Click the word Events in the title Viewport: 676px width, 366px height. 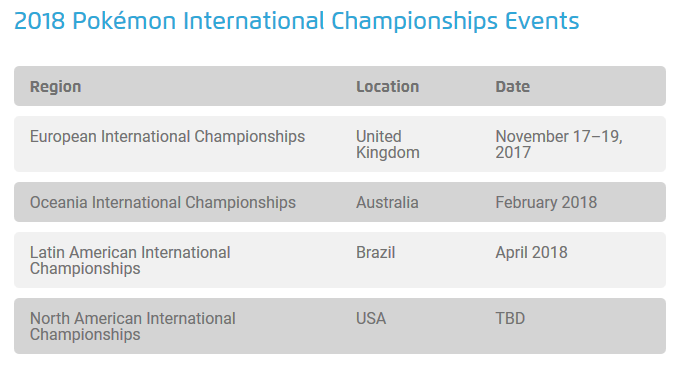pos(542,21)
